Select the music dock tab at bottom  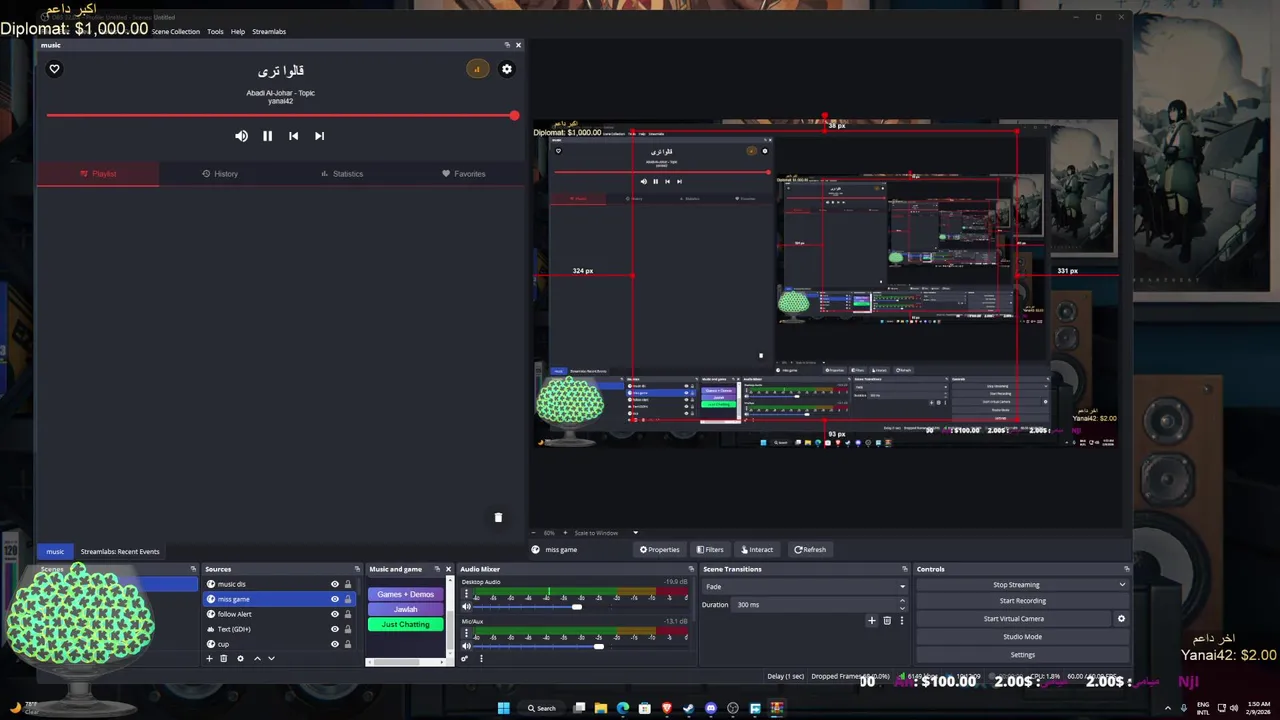[x=55, y=552]
